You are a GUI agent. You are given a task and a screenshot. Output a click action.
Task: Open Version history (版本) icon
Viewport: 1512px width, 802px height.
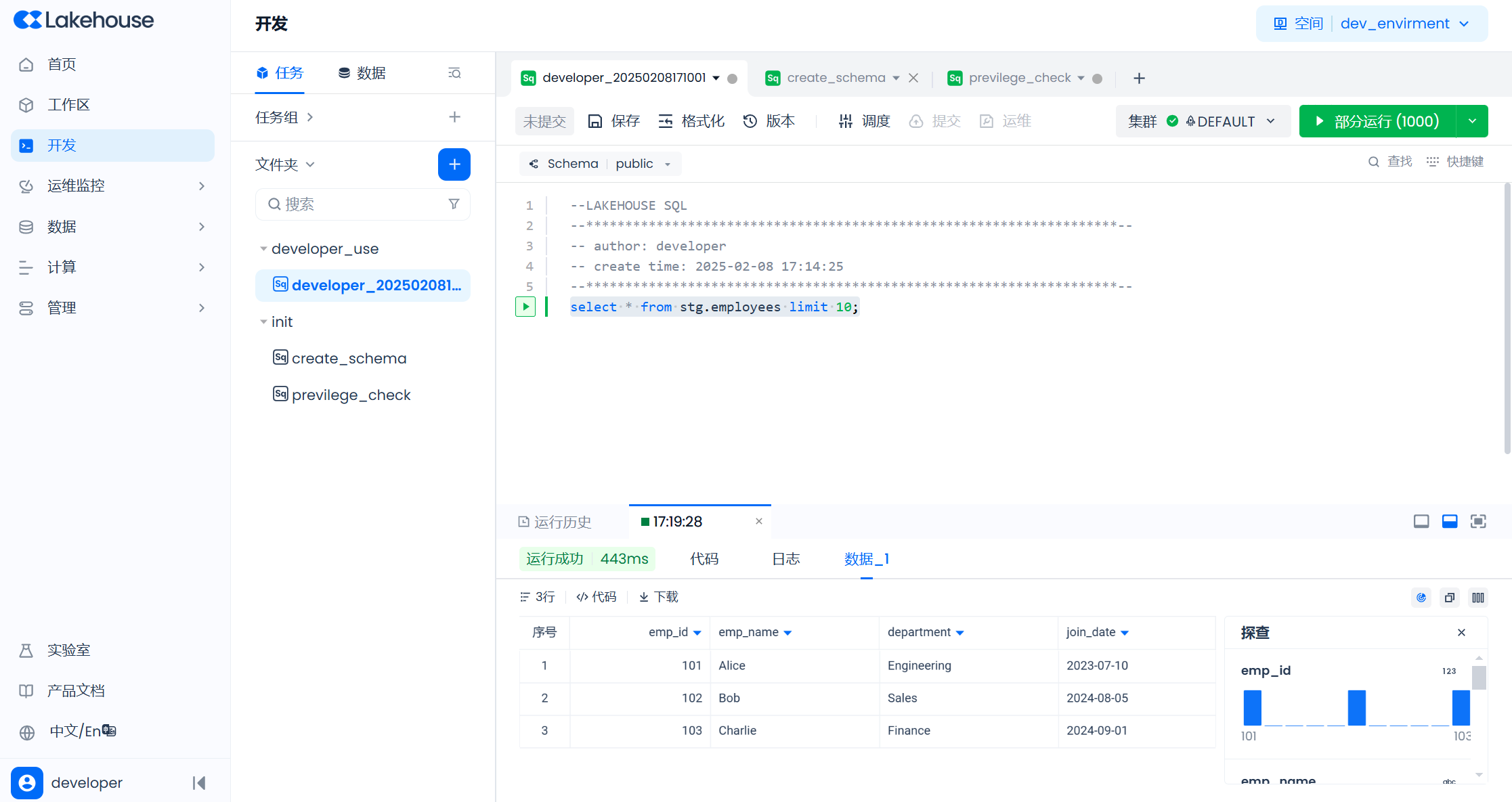point(750,121)
